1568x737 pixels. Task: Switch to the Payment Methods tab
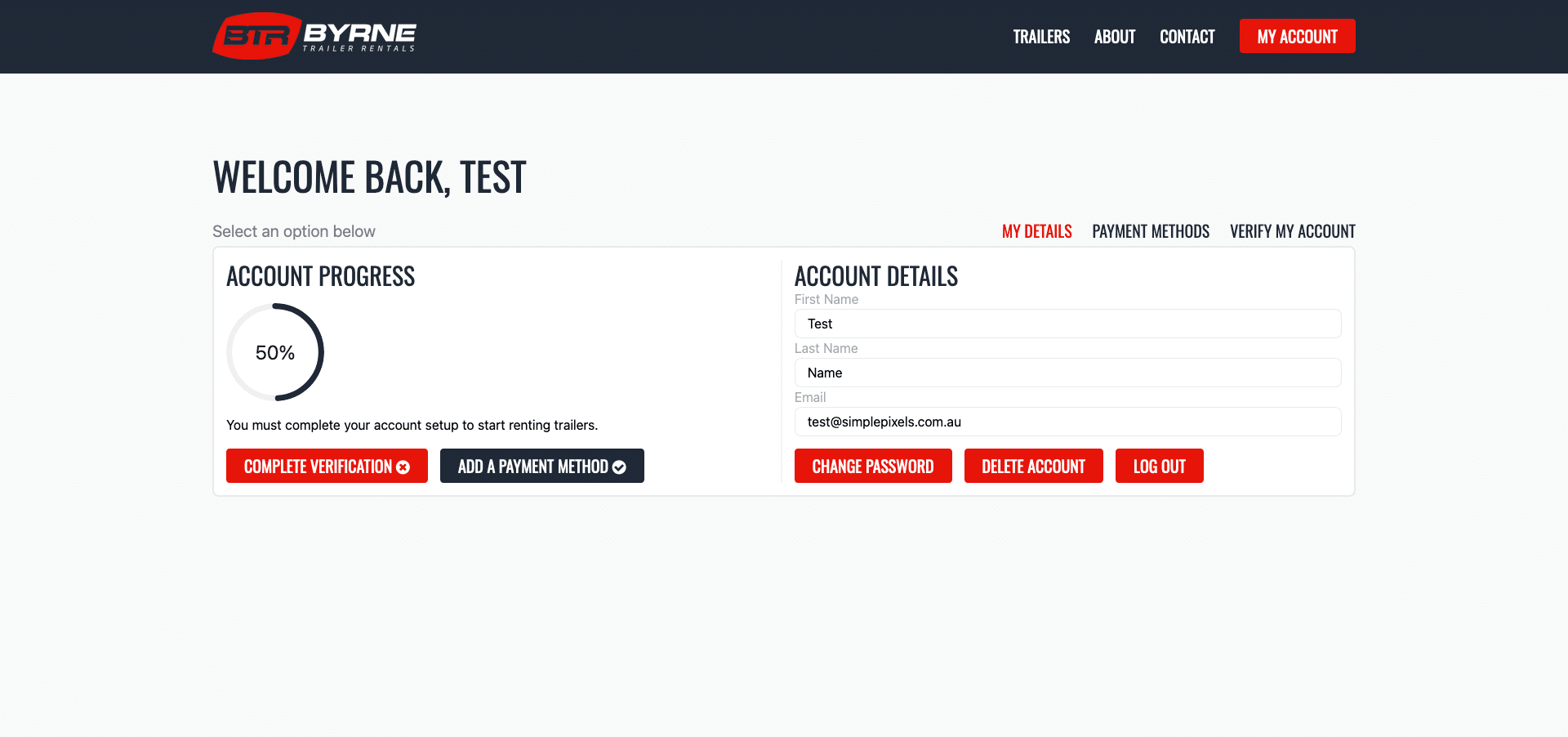click(1151, 231)
